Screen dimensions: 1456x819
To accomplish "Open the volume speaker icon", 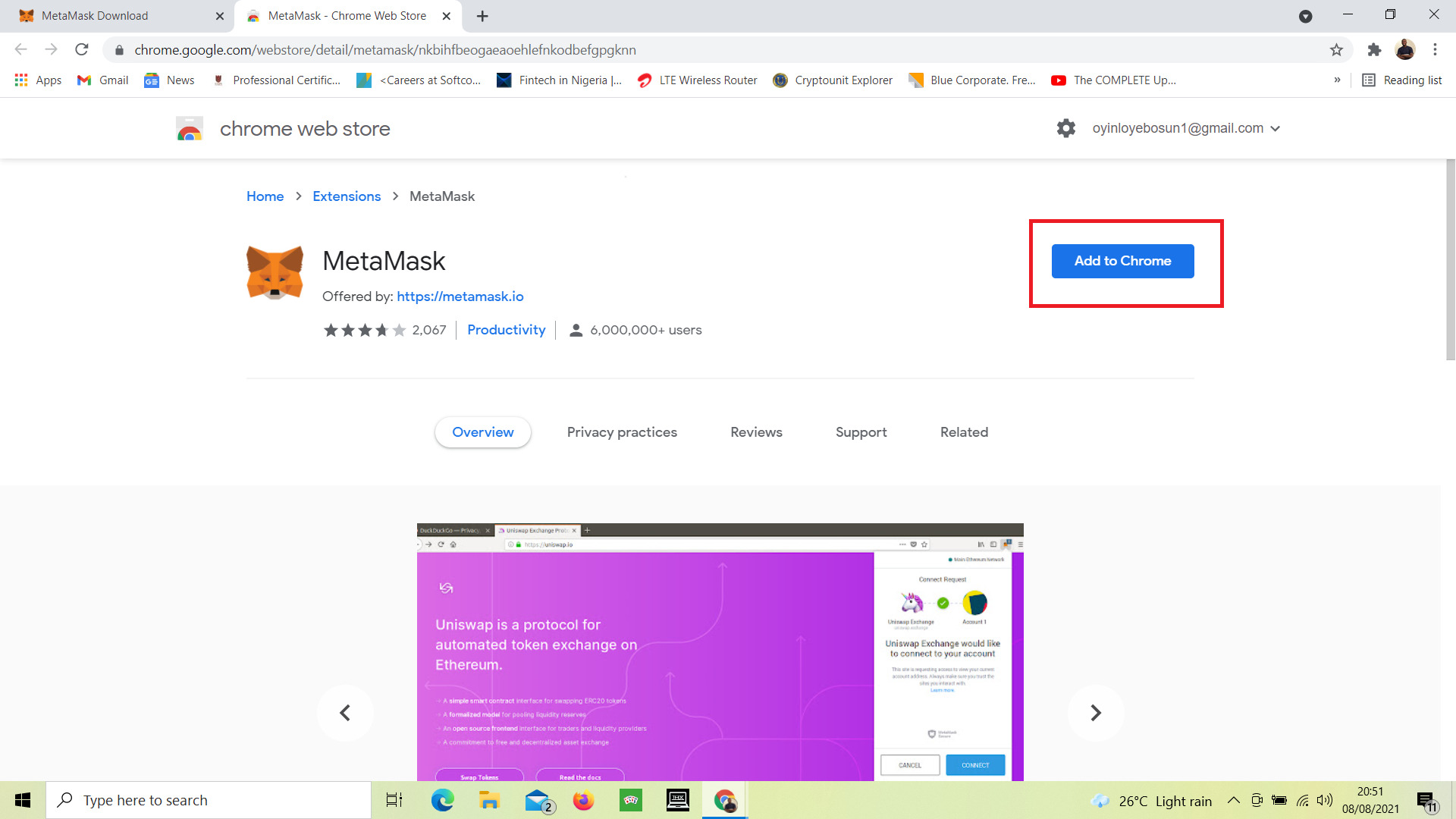I will (x=1325, y=800).
